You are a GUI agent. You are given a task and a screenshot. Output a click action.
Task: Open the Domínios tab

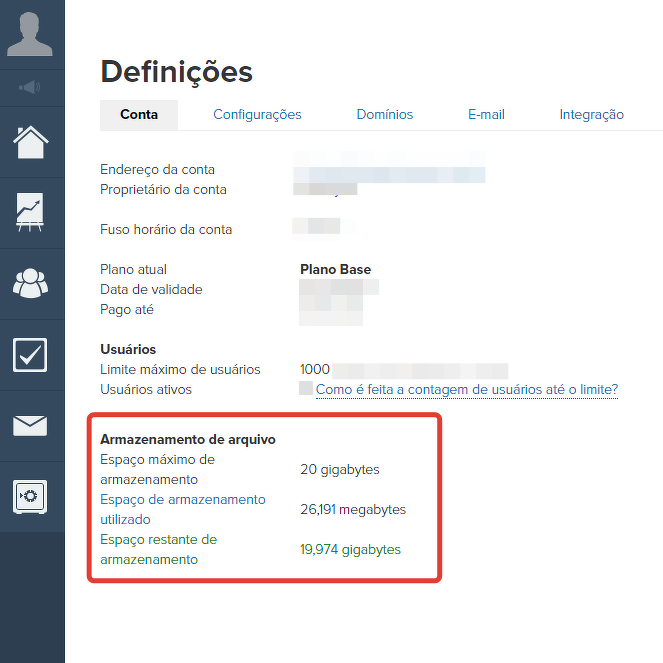pyautogui.click(x=385, y=115)
